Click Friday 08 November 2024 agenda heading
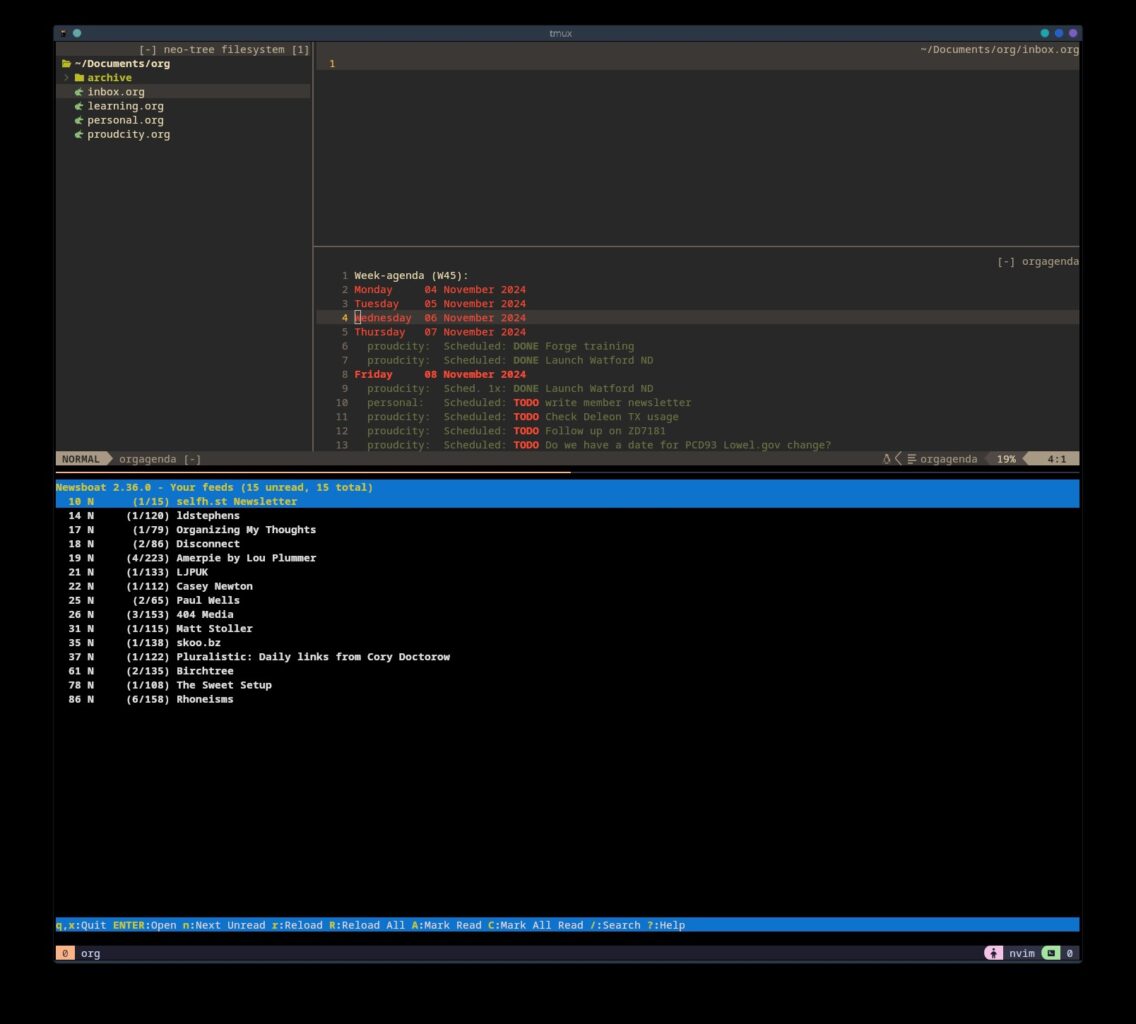 pos(439,374)
